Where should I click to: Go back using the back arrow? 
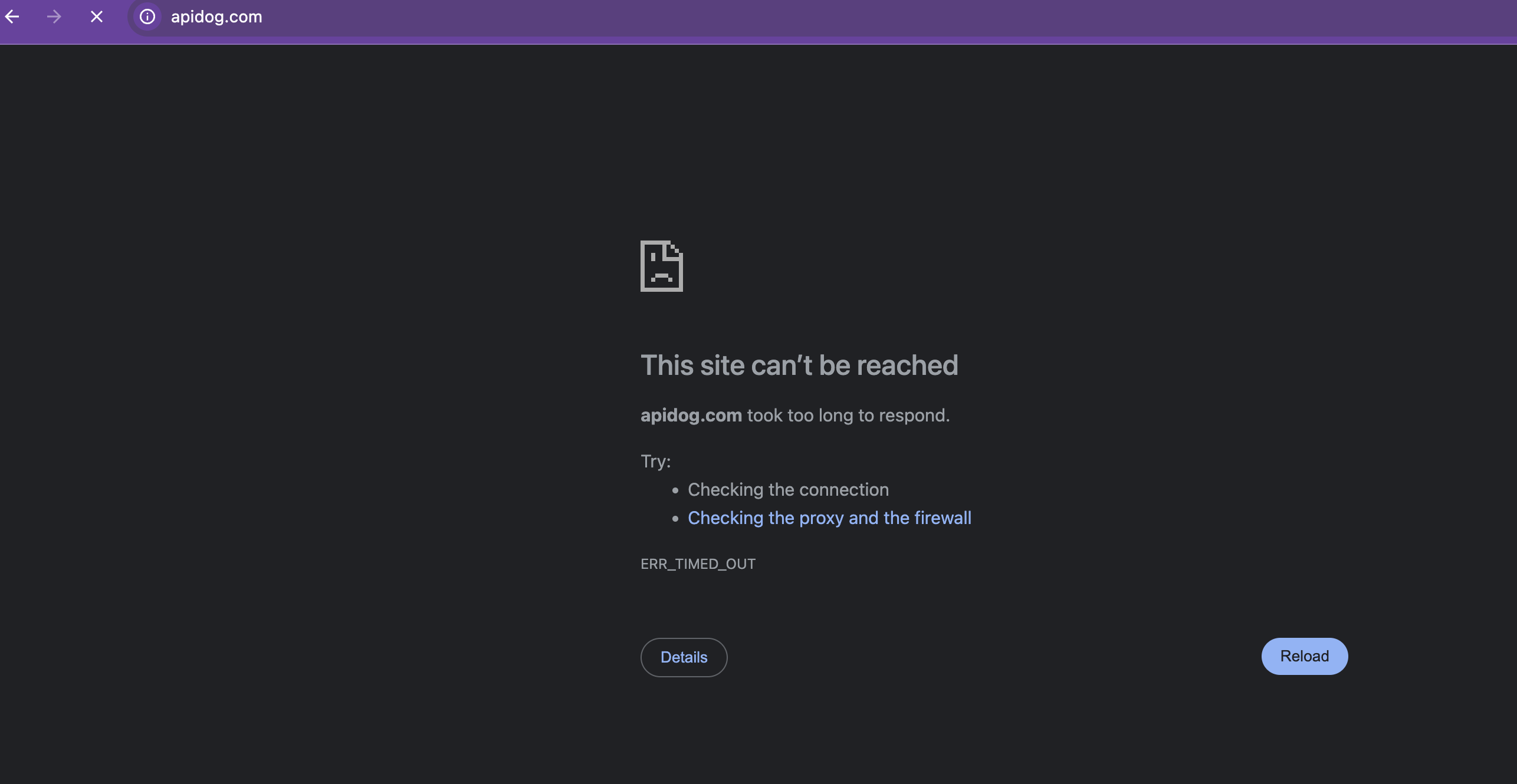pos(12,17)
